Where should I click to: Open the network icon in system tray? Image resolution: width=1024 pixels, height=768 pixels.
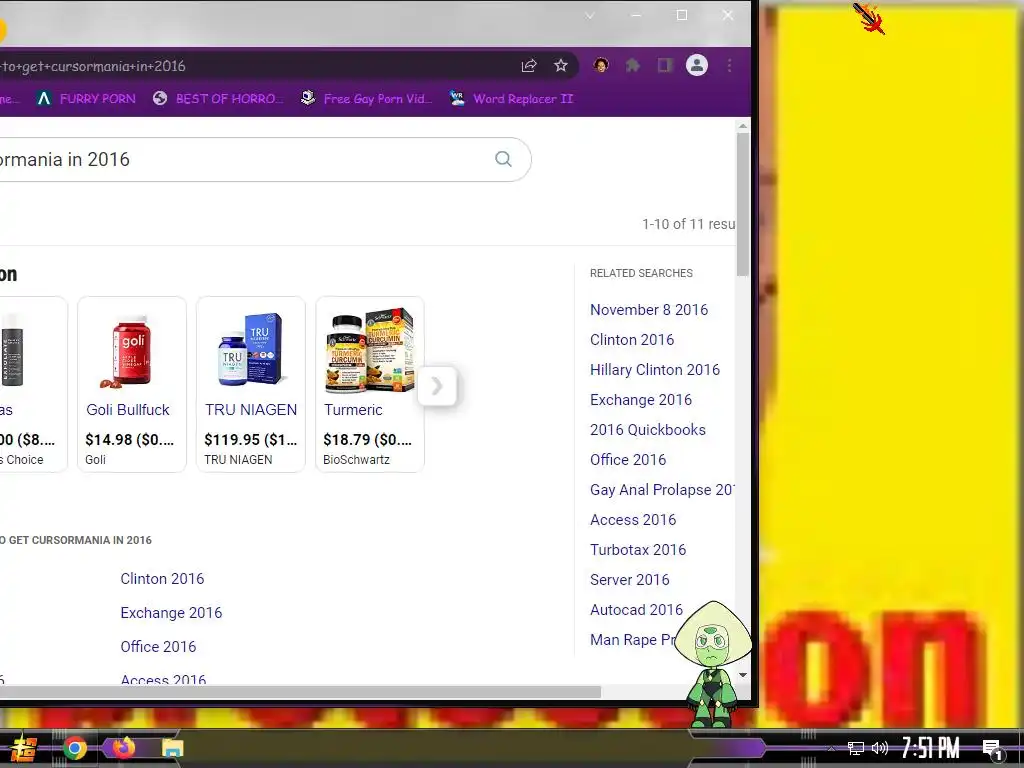click(x=856, y=748)
